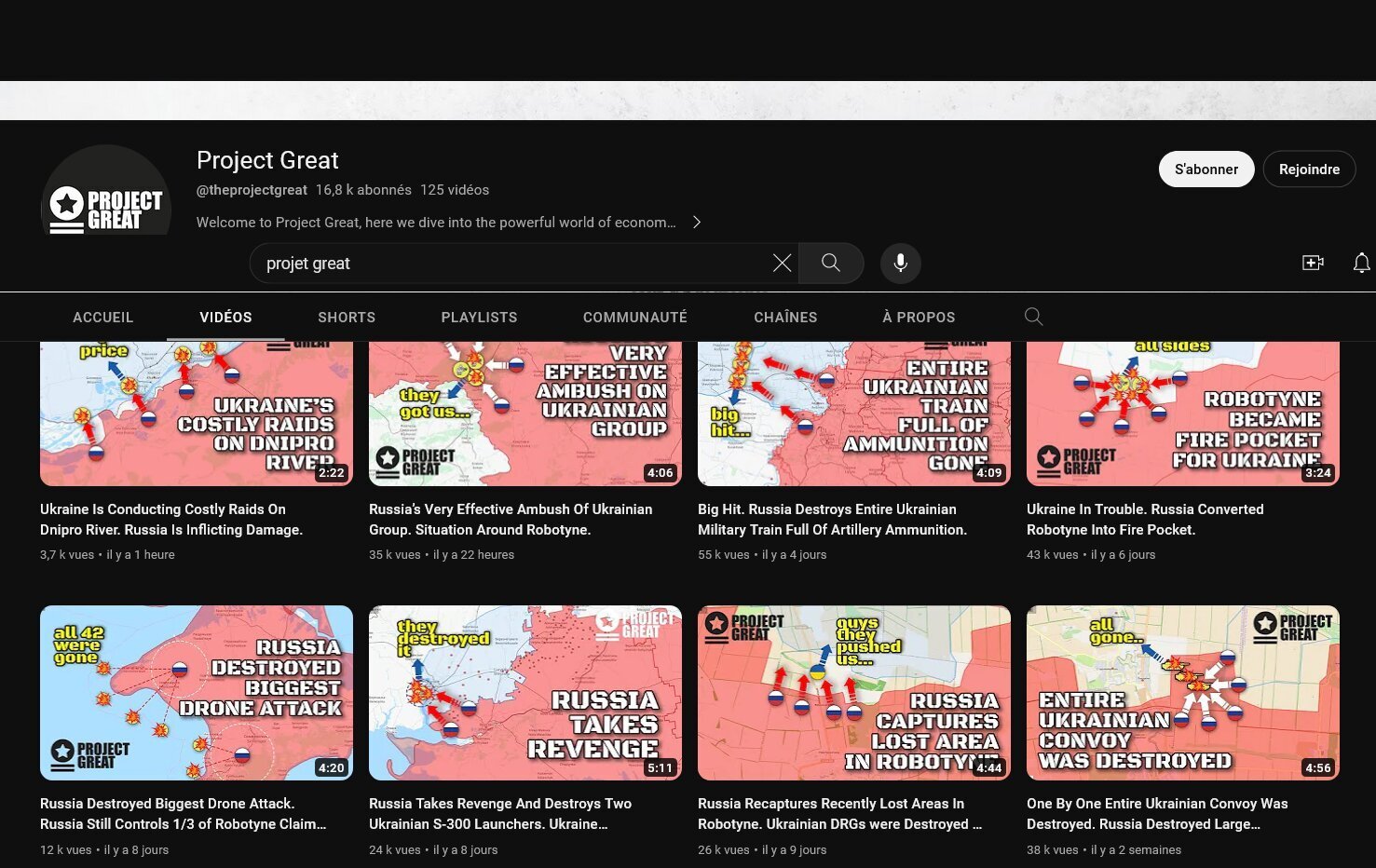Open the create video camera icon
Image resolution: width=1376 pixels, height=868 pixels.
pos(1313,264)
